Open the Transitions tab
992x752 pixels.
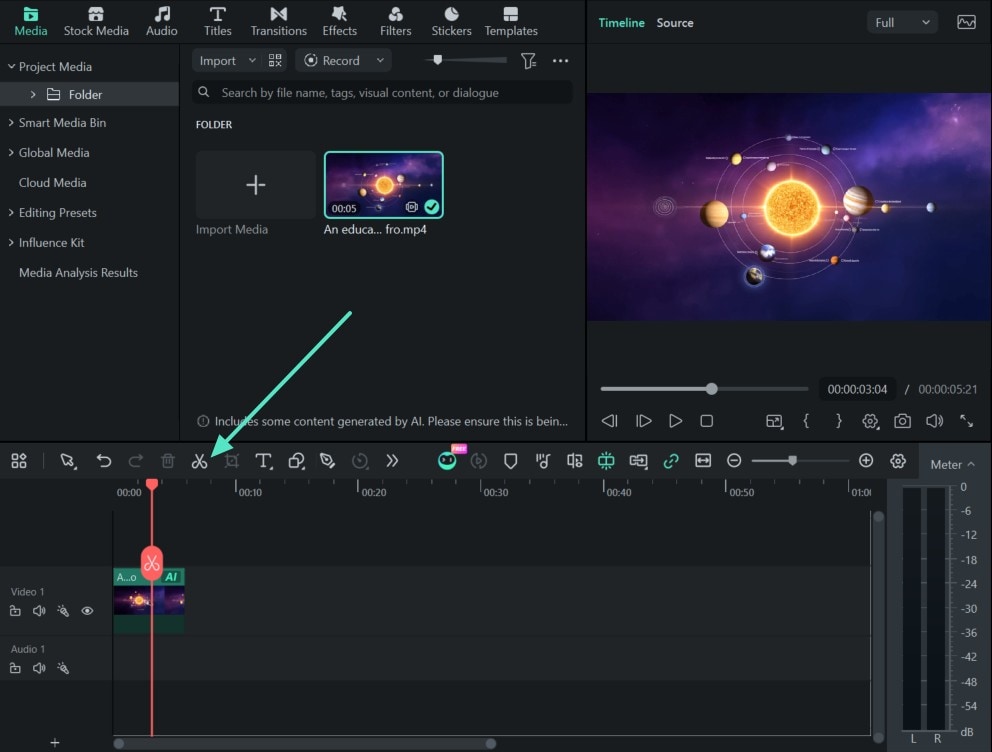278,22
